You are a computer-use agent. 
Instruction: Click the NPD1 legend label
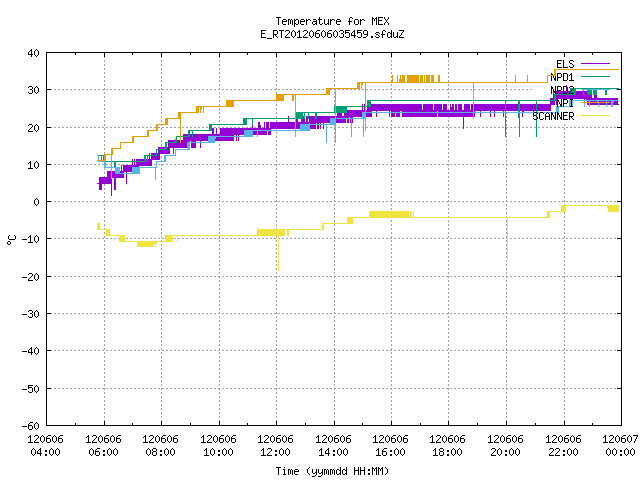[562, 77]
